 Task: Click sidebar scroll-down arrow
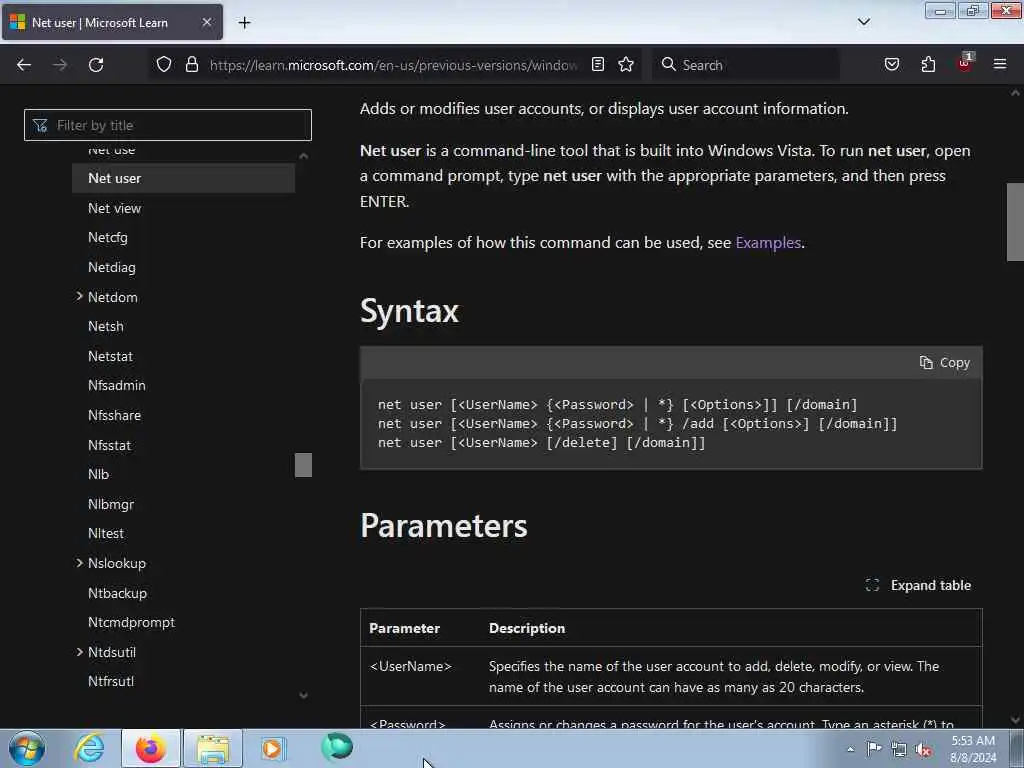point(304,696)
